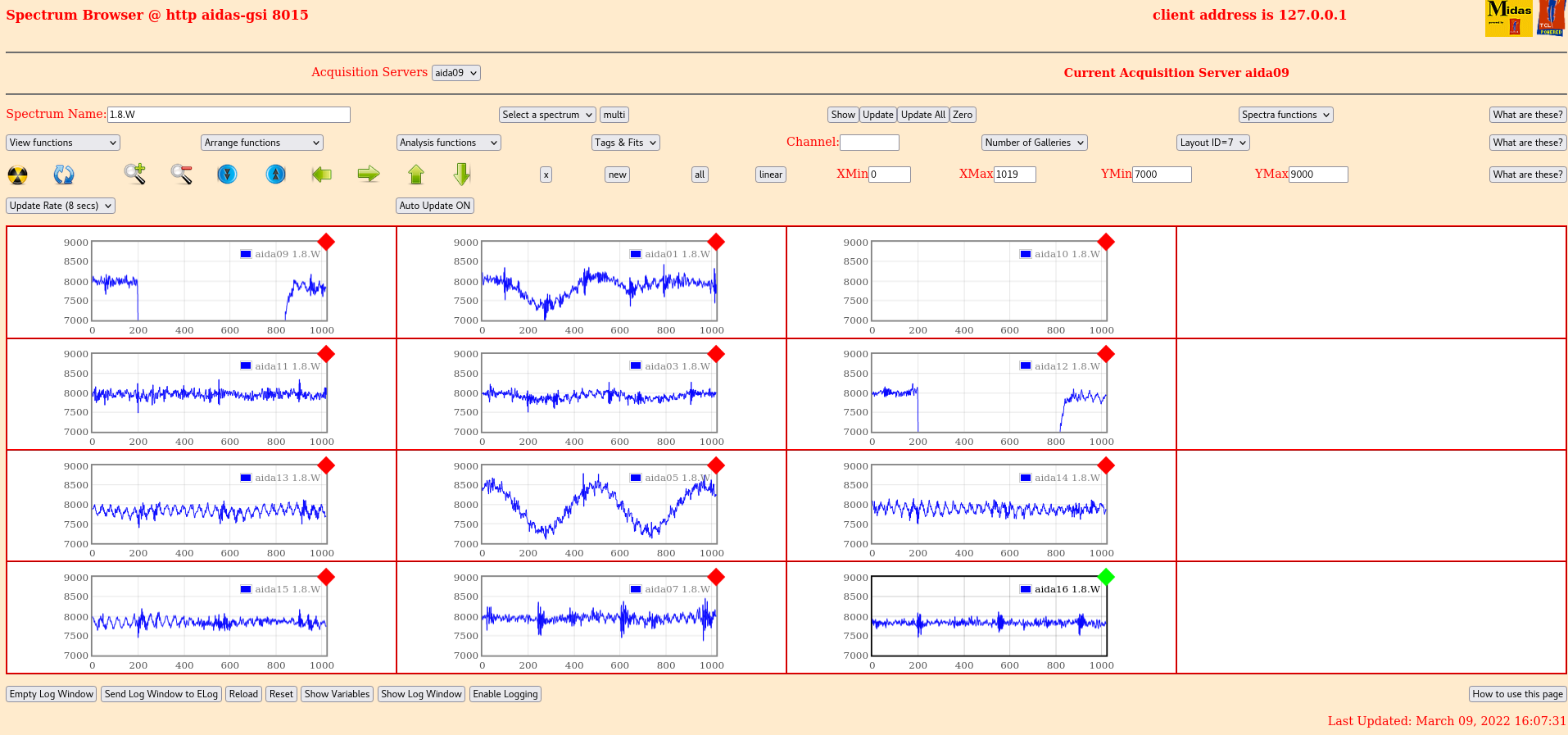Open the Layout ID=7 dropdown
Image resolution: width=1568 pixels, height=735 pixels.
(1212, 143)
